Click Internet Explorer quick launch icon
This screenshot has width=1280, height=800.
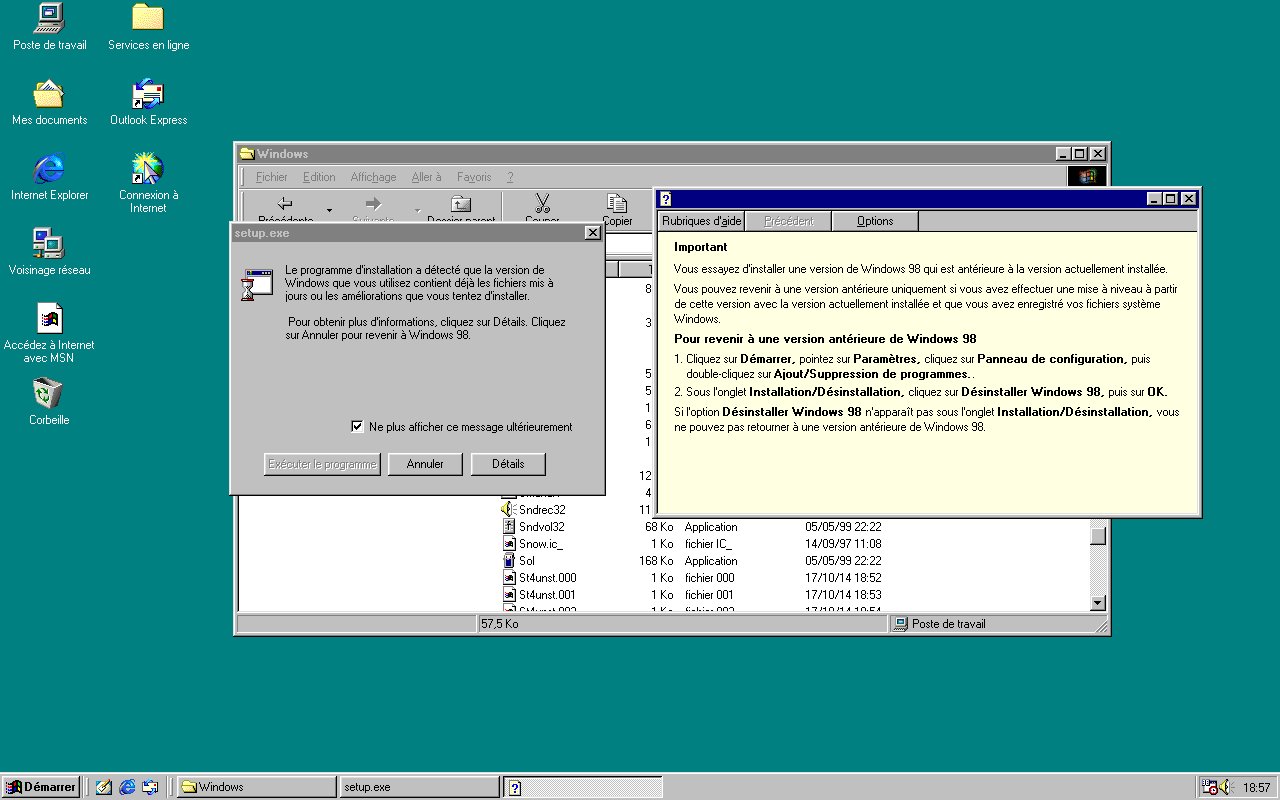pos(127,787)
